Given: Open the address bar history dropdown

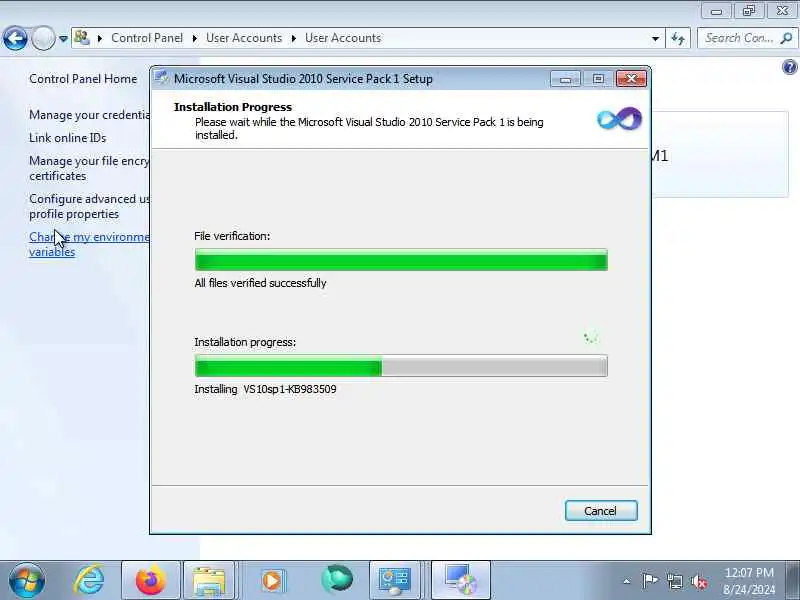Looking at the screenshot, I should 655,39.
